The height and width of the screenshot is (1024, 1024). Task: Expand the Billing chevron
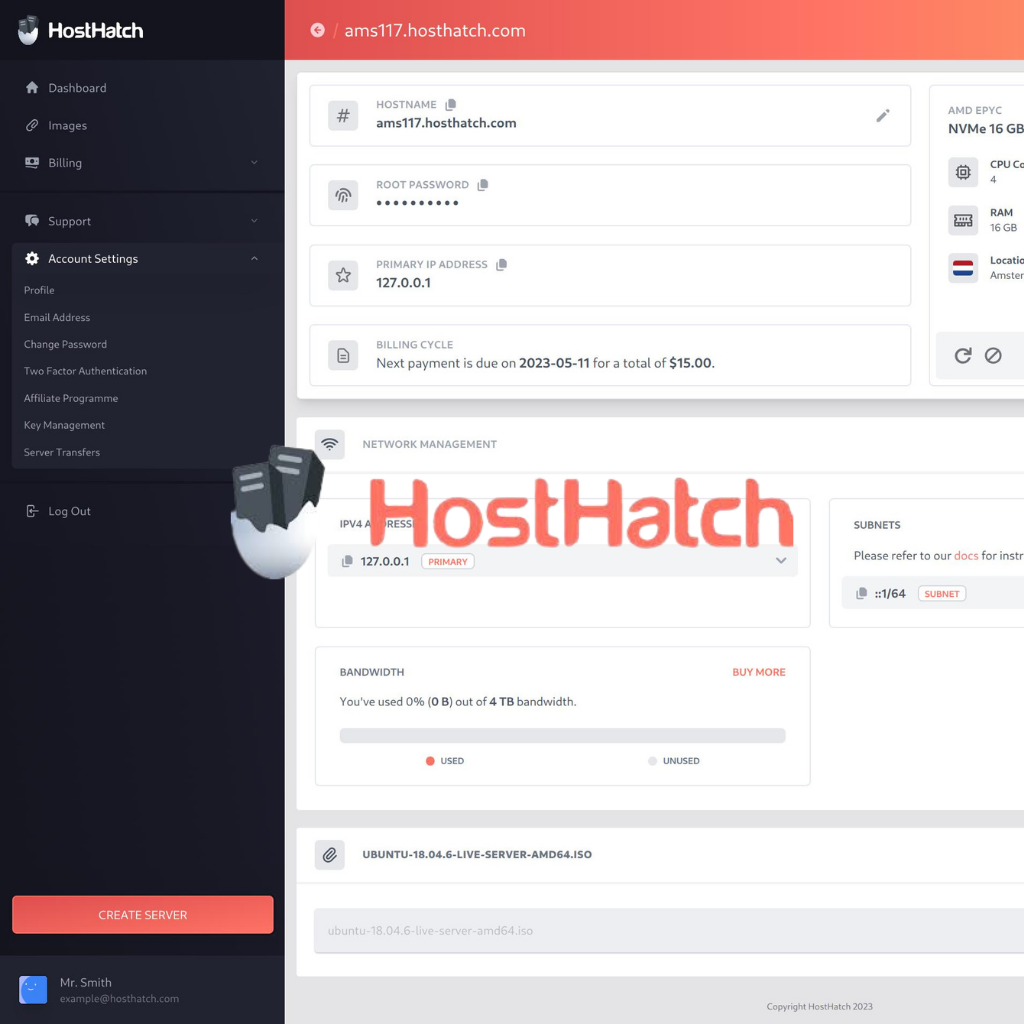254,163
